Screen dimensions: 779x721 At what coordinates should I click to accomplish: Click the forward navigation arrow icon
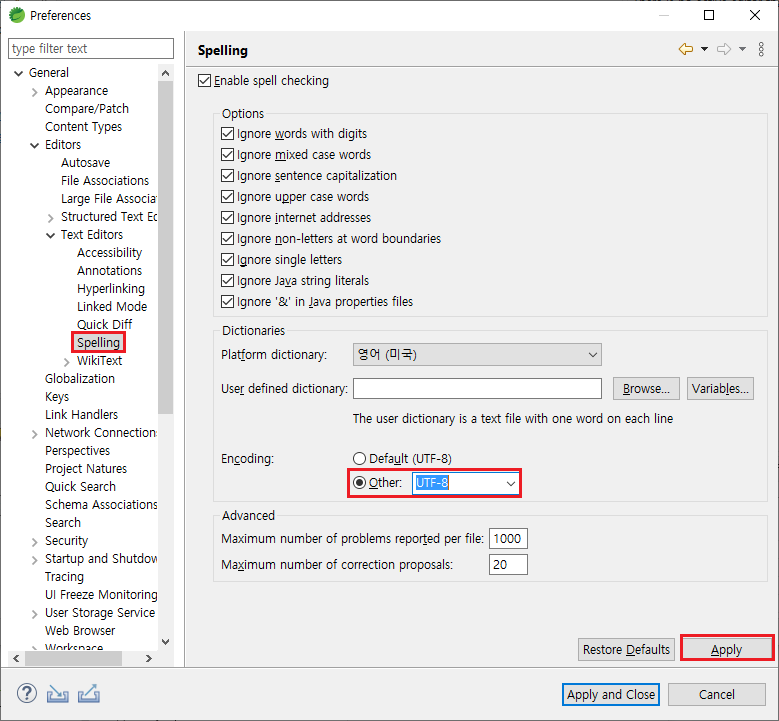point(724,49)
